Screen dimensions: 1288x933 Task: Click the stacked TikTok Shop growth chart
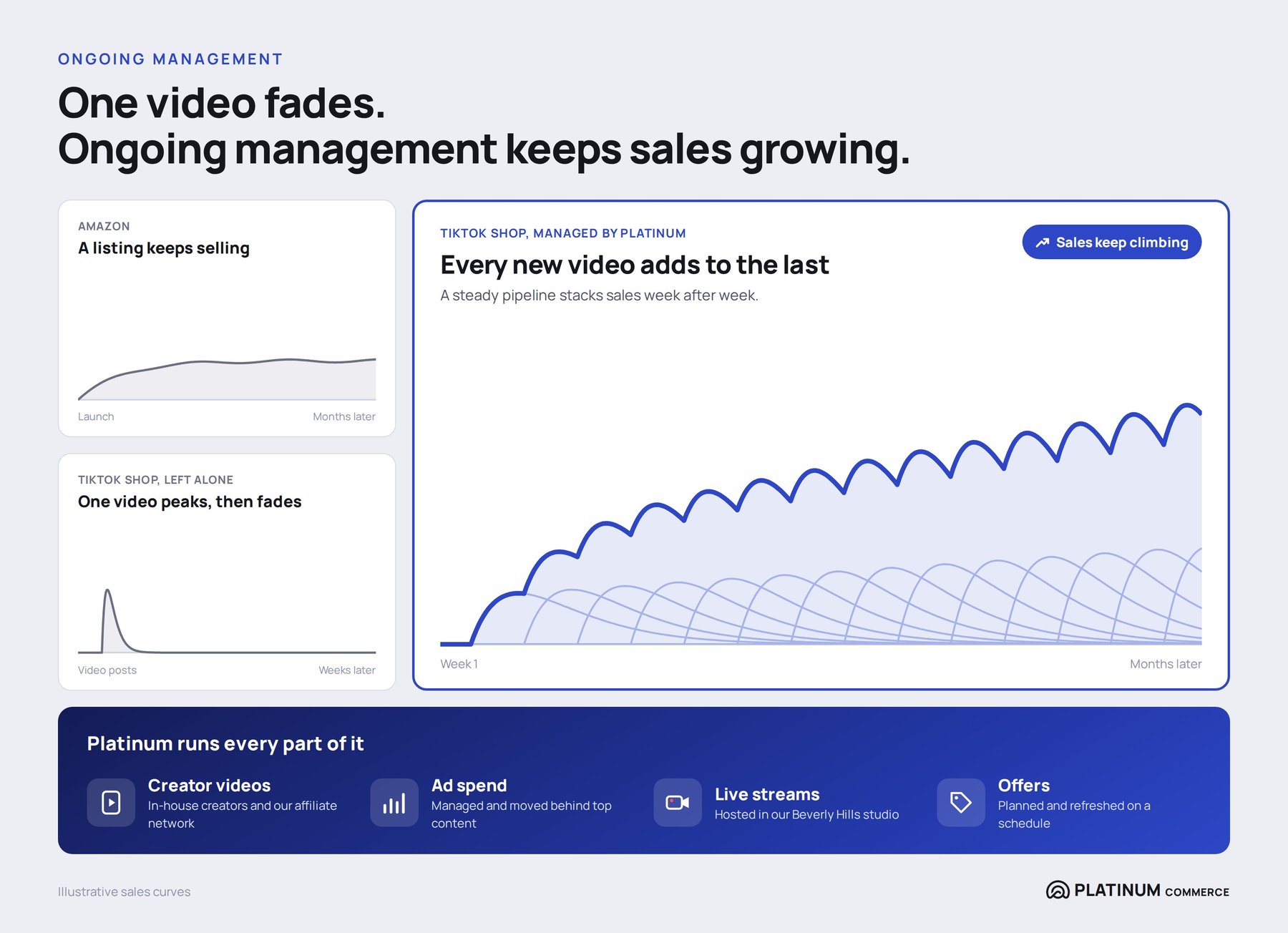click(821, 524)
